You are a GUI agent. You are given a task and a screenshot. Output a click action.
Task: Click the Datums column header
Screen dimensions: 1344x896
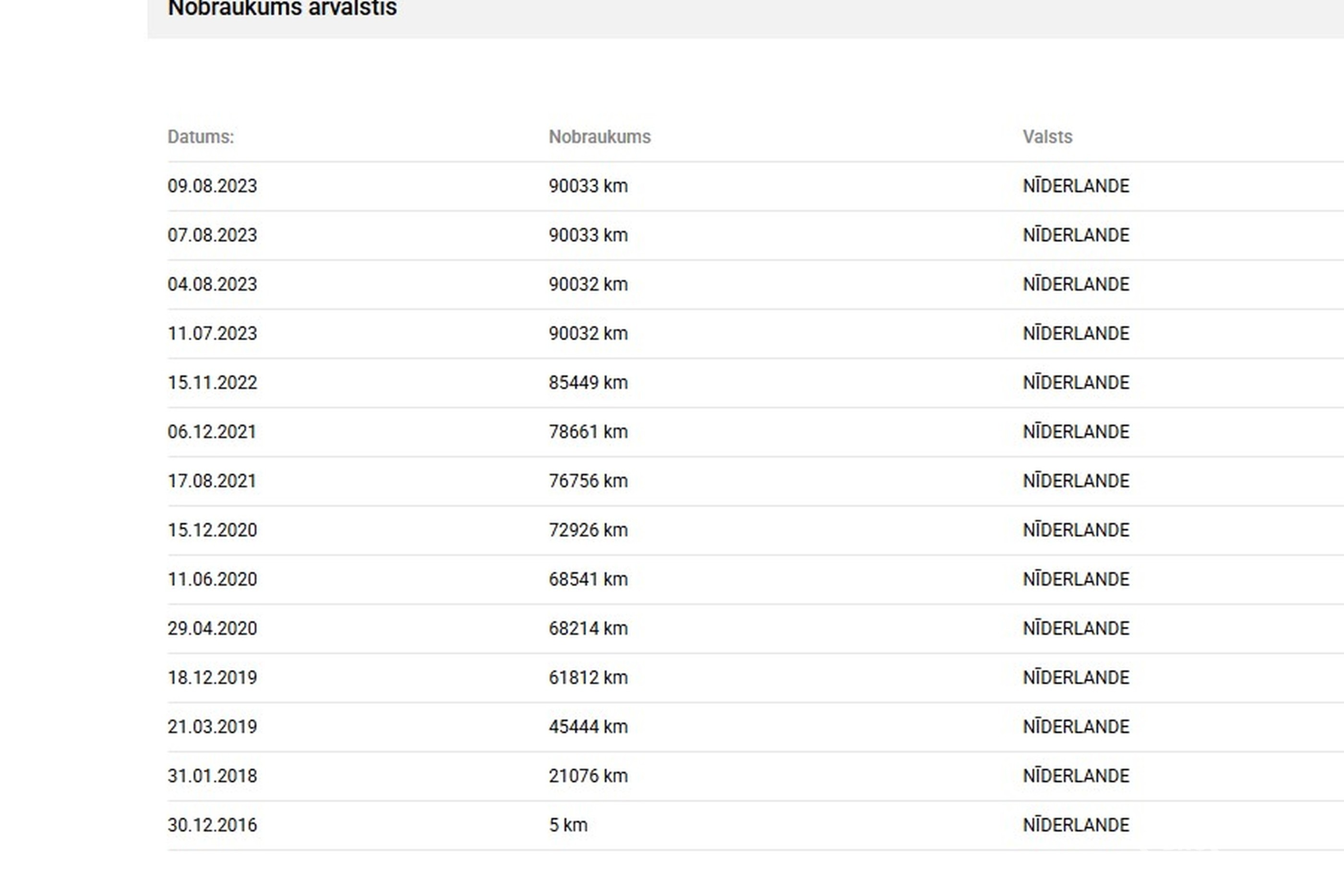201,137
